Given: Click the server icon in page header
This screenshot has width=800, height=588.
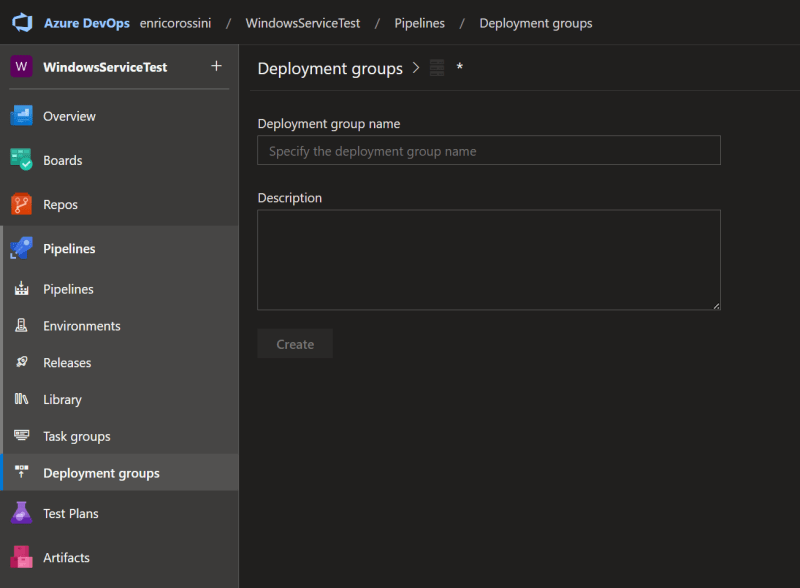Looking at the screenshot, I should coord(437,67).
